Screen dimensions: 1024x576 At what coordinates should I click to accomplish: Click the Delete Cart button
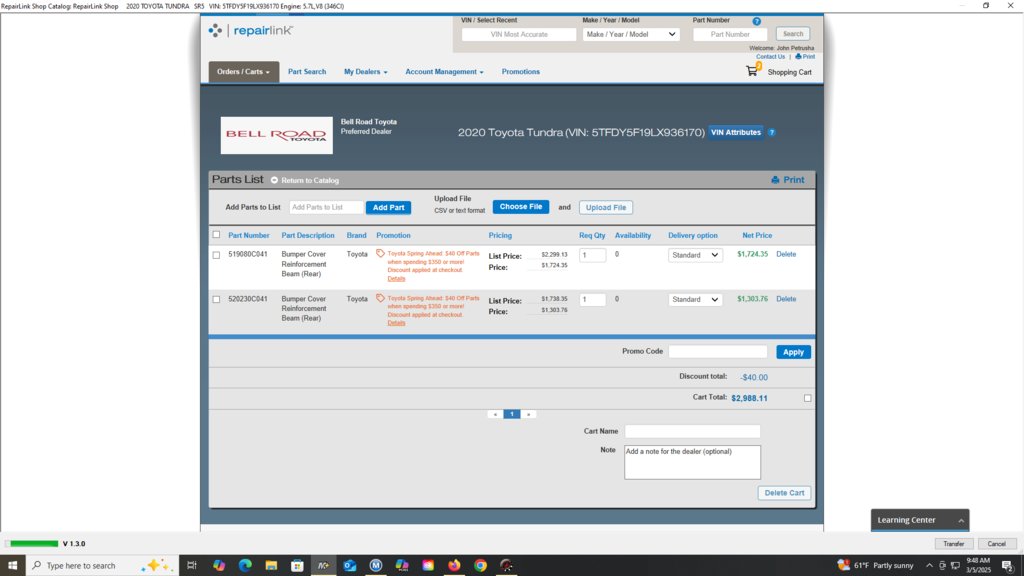tap(784, 493)
